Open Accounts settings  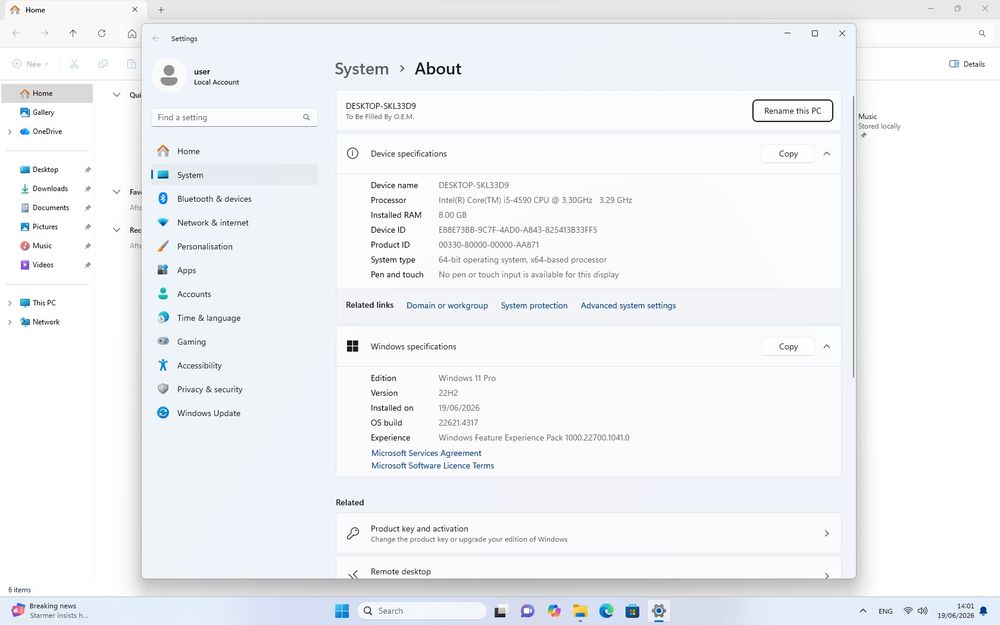pos(234,294)
